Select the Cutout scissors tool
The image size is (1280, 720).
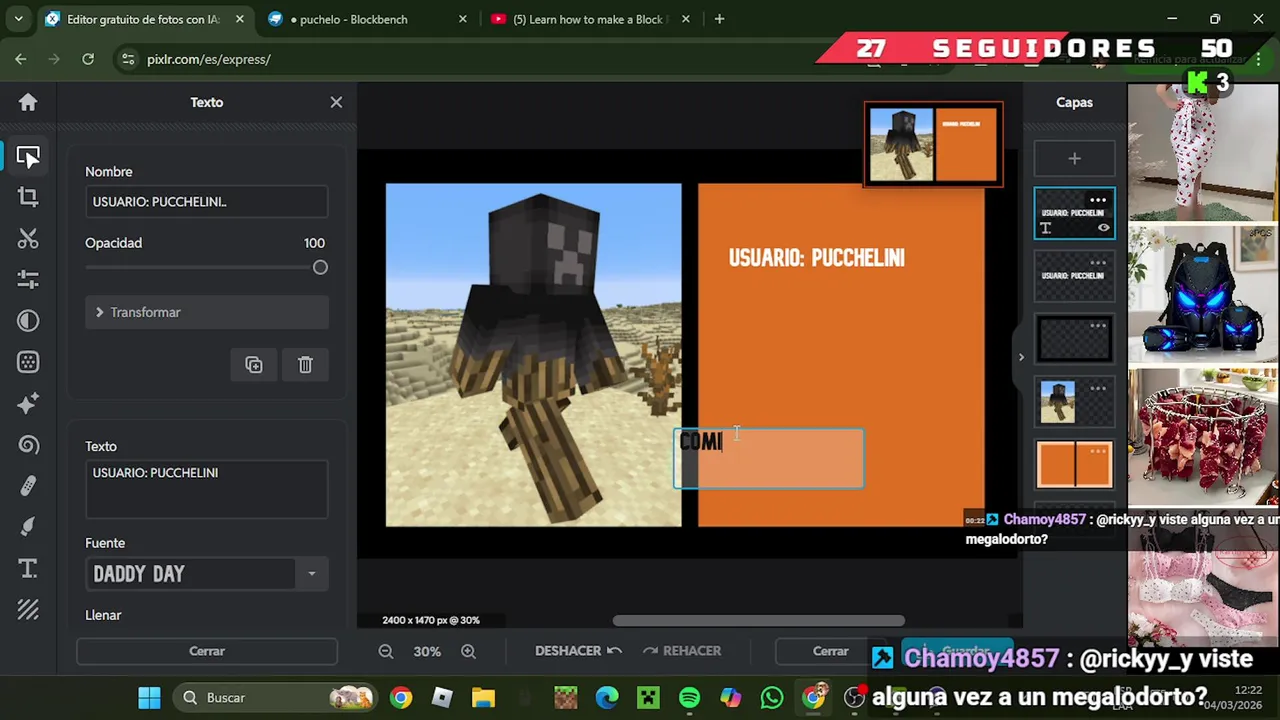tap(28, 238)
